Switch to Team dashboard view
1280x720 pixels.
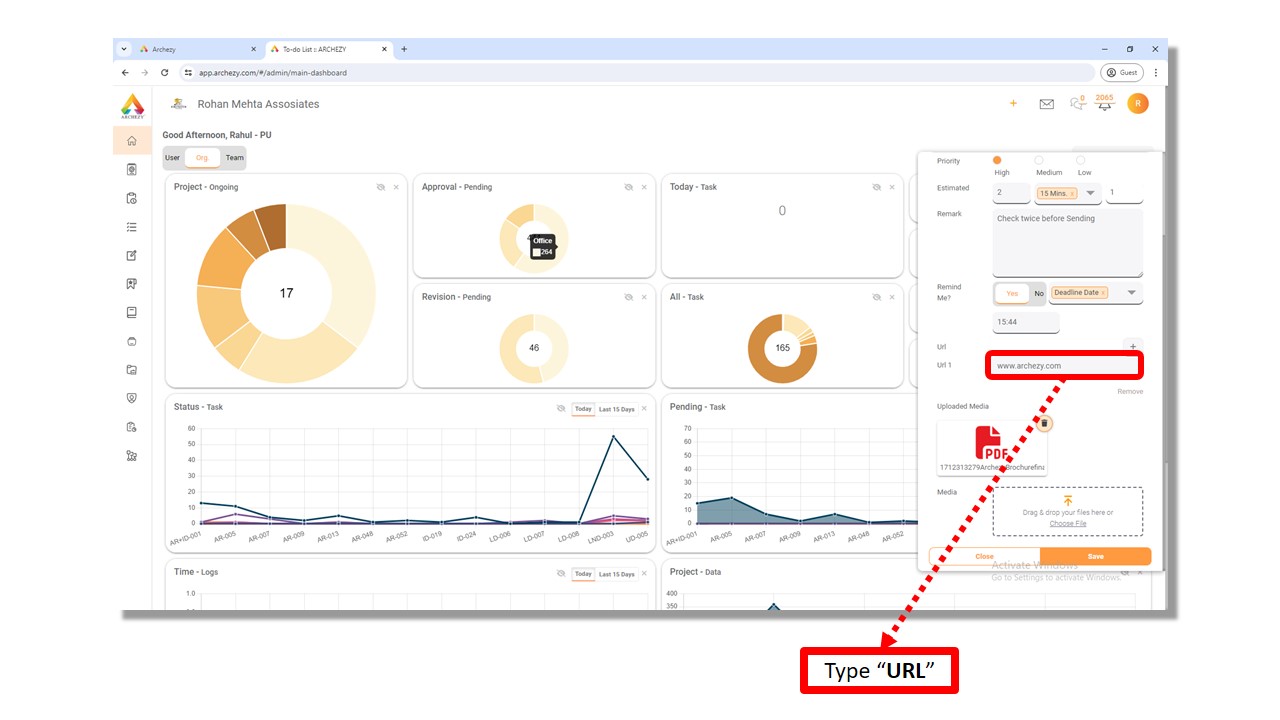coord(234,158)
